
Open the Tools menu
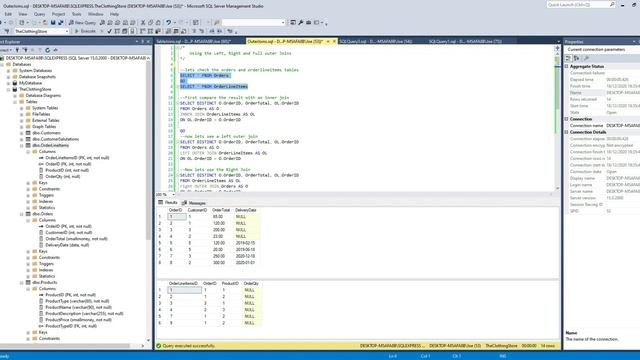[76, 14]
